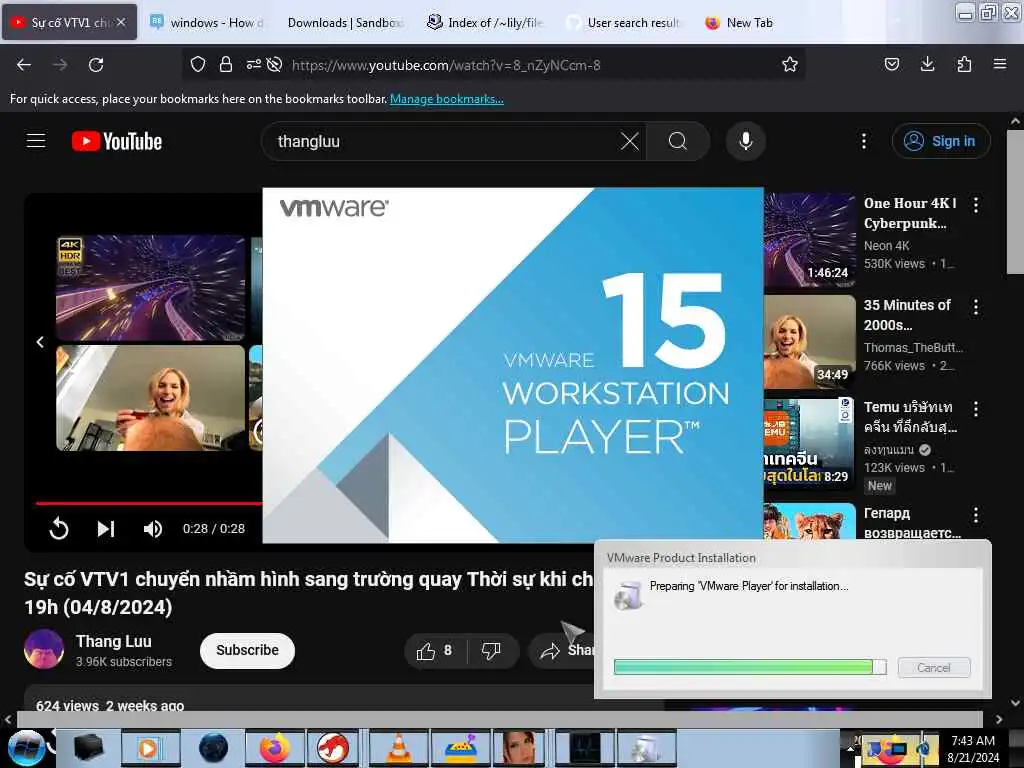Dislike the video with thumbs down
The height and width of the screenshot is (768, 1024).
point(491,650)
